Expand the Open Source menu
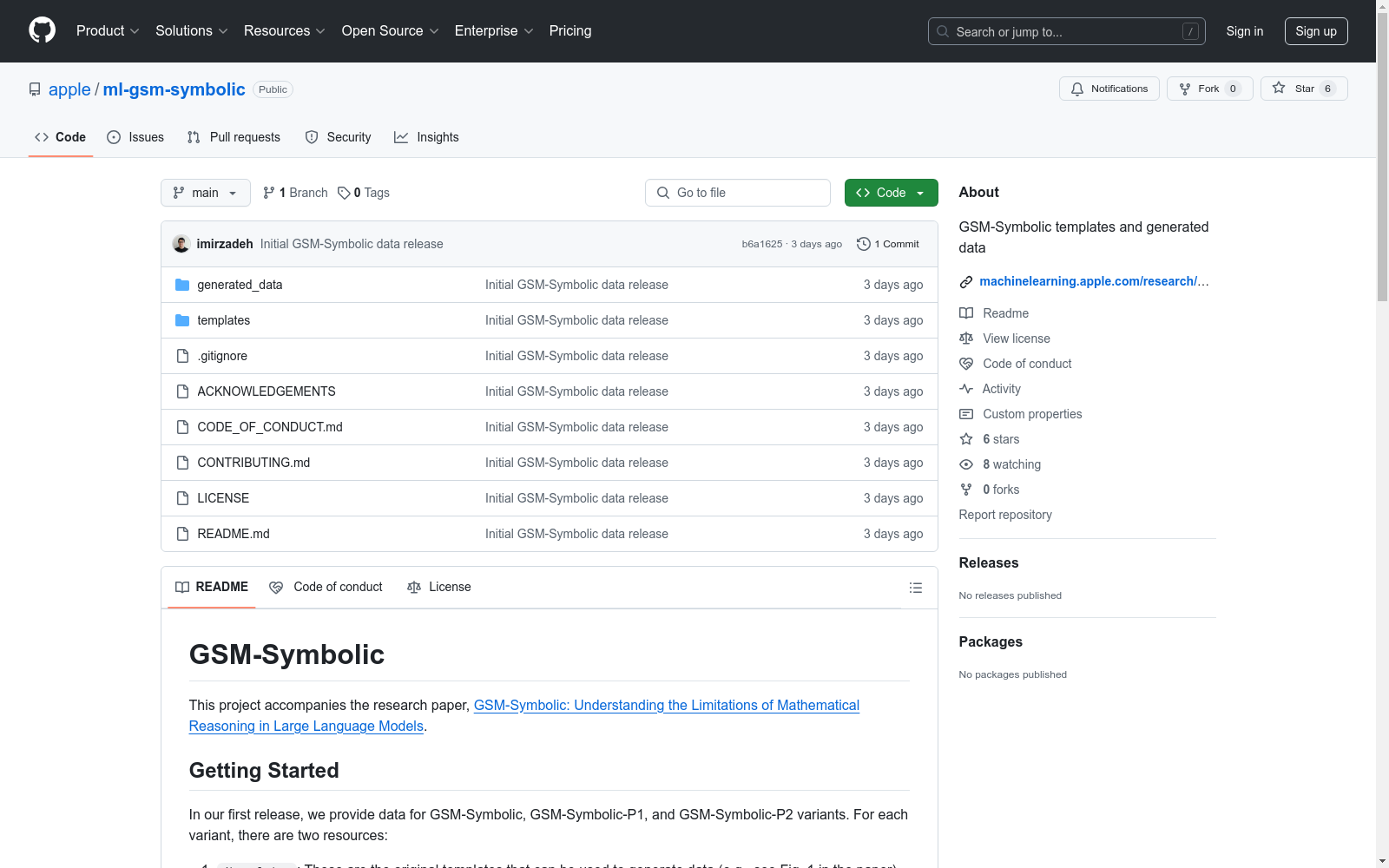 (391, 30)
